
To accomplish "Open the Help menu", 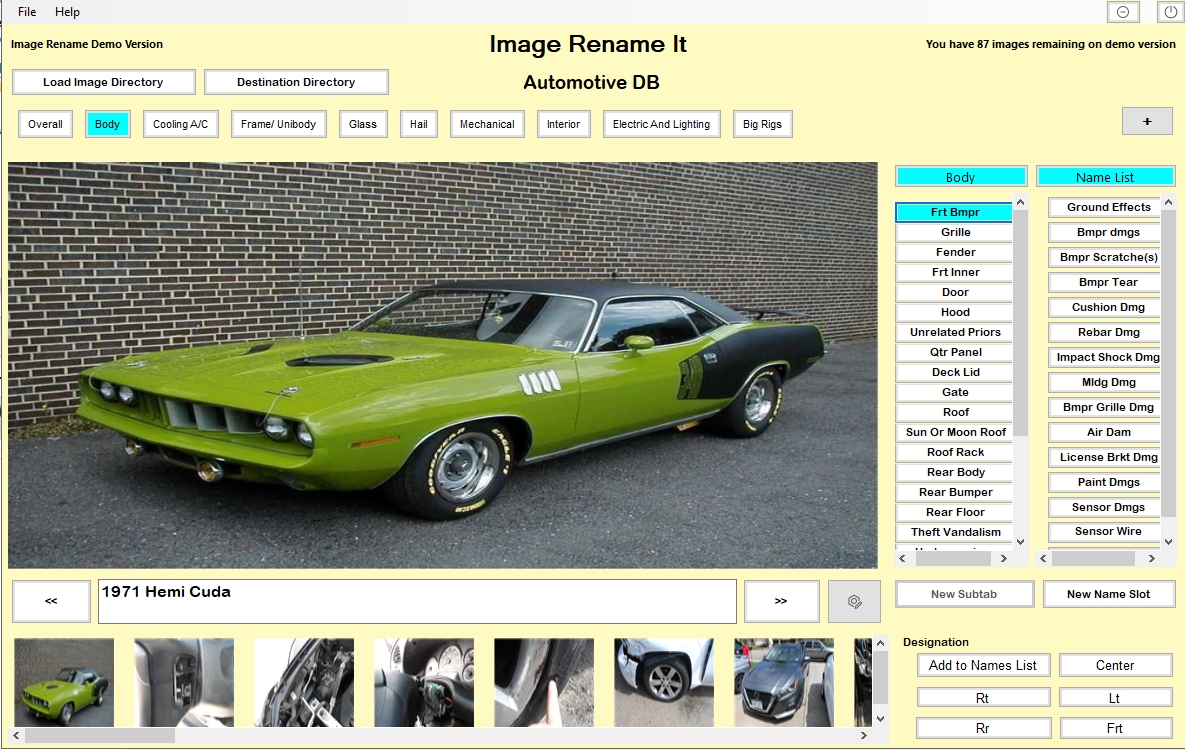I will pos(67,12).
